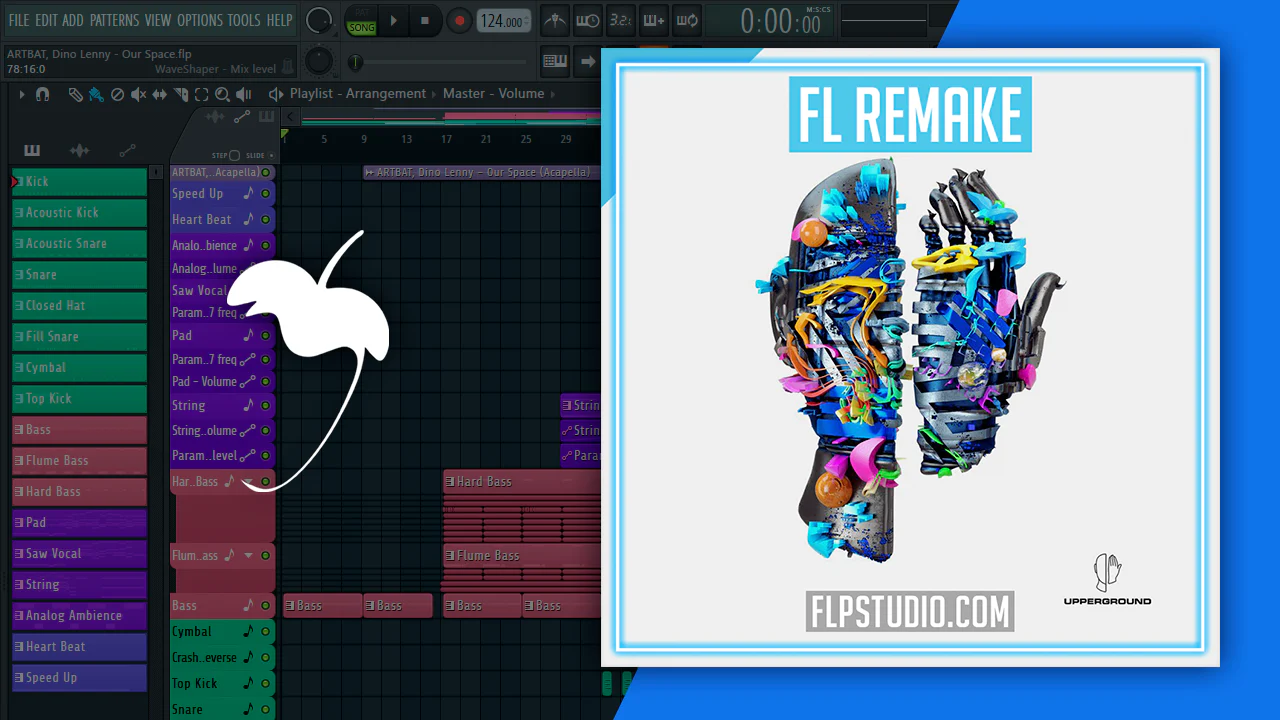Click the song position slider
The image size is (1280, 720).
440,63
